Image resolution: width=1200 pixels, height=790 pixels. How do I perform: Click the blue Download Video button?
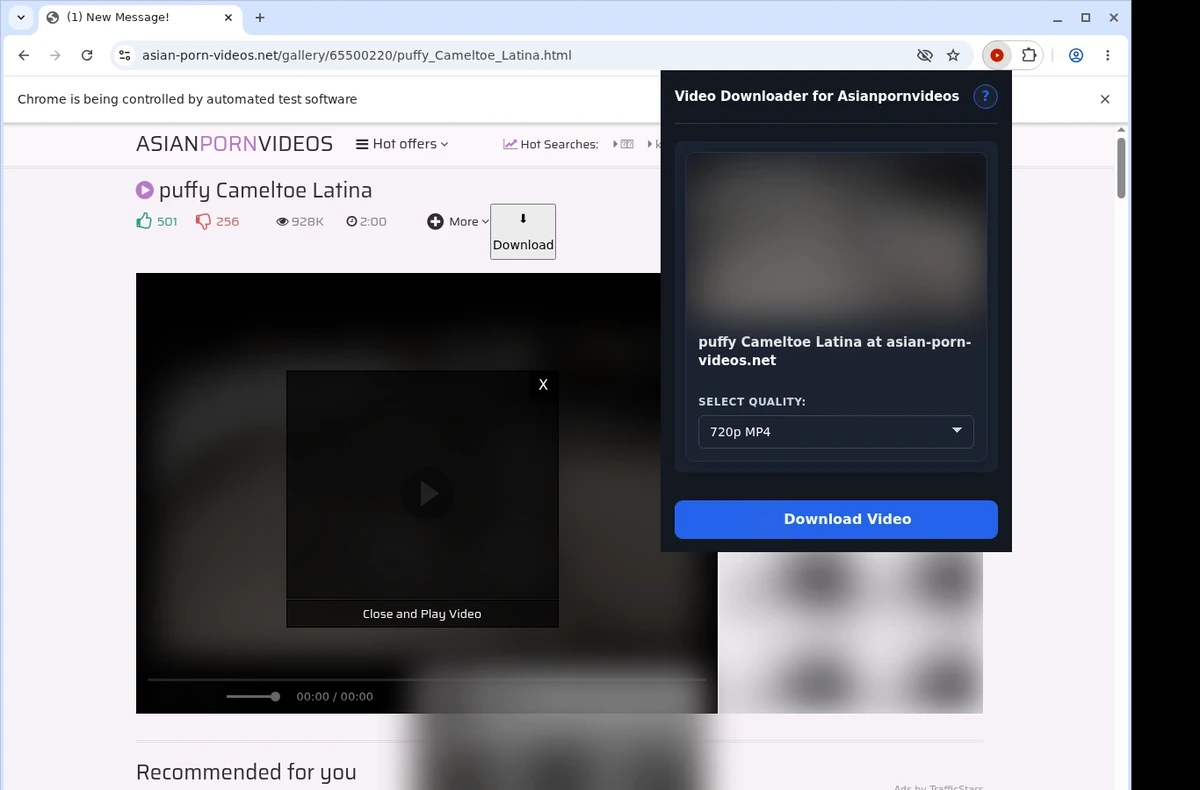point(836,519)
